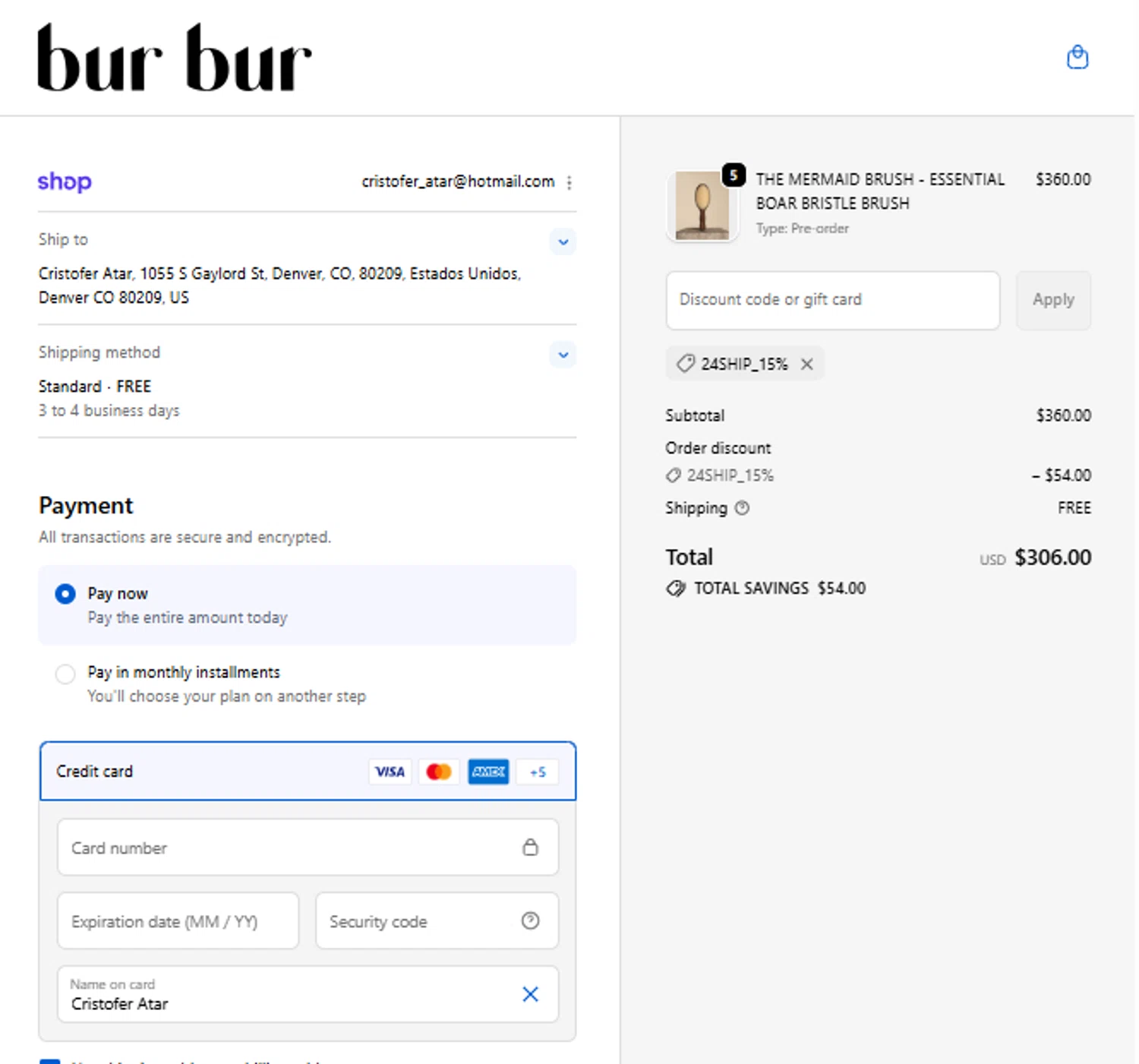Screen dimensions: 1139x1064
Task: Click the Mastercard logo
Action: (439, 772)
